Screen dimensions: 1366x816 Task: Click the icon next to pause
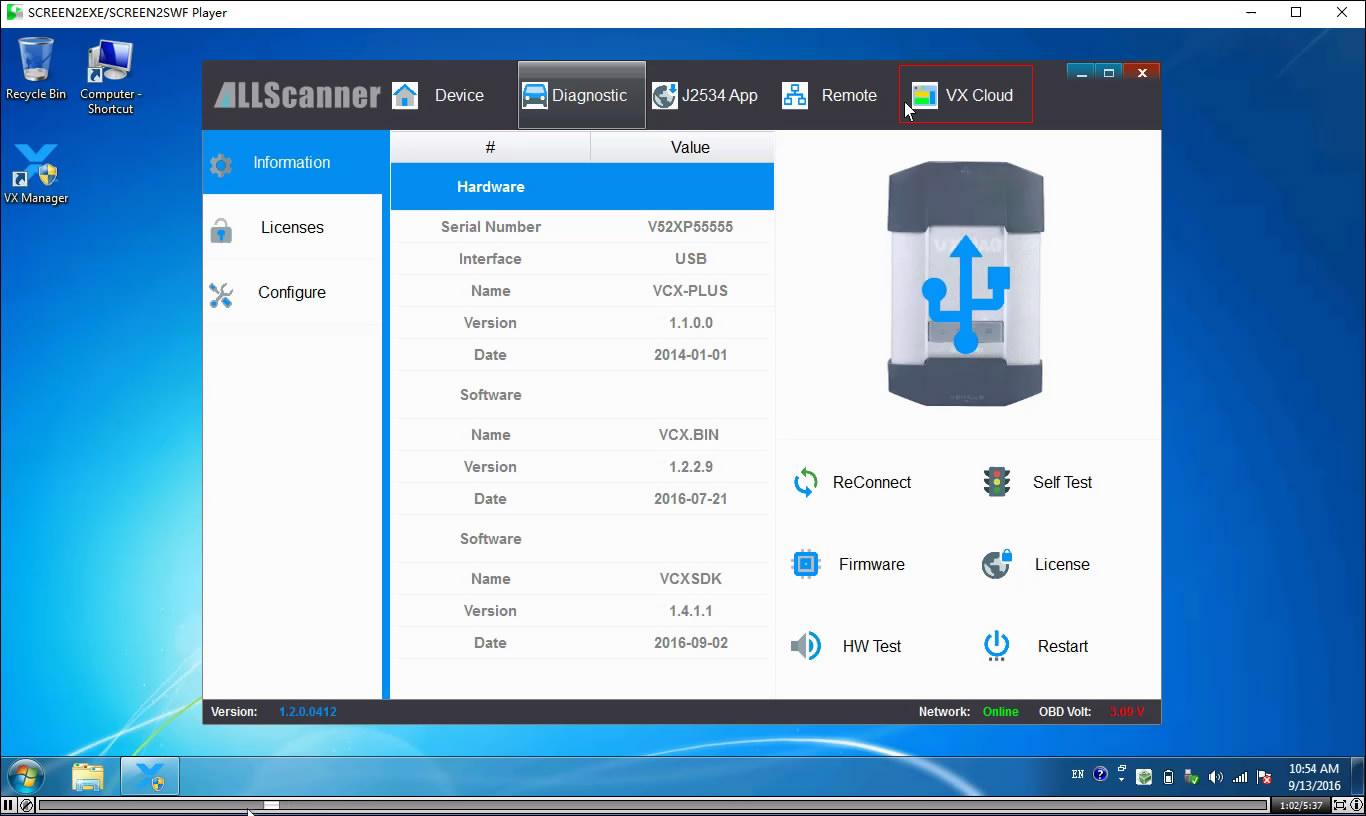pos(26,805)
